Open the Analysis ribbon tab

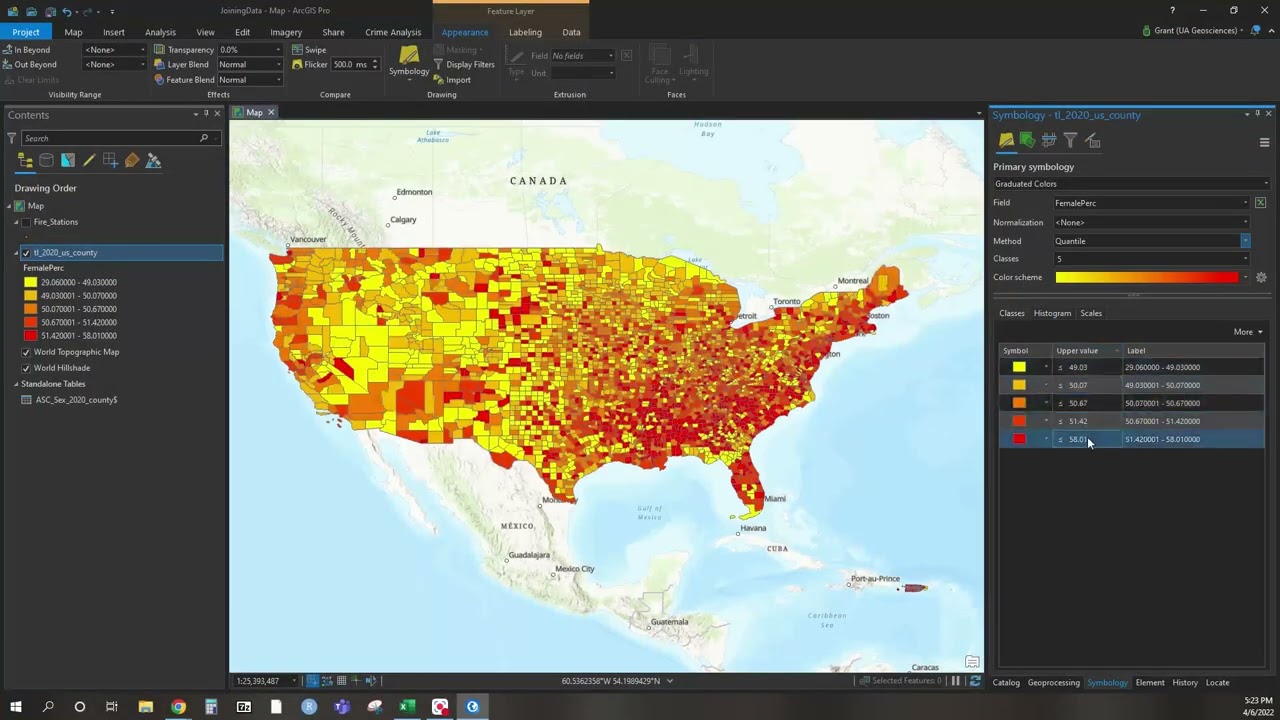pos(160,32)
